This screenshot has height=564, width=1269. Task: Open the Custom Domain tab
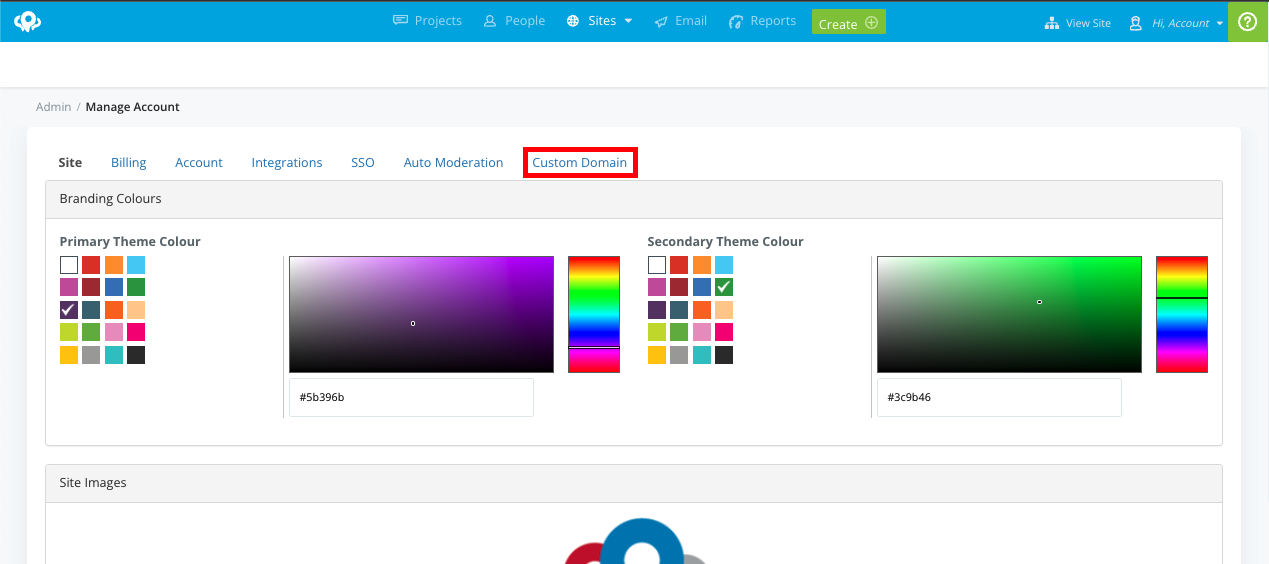pos(580,162)
